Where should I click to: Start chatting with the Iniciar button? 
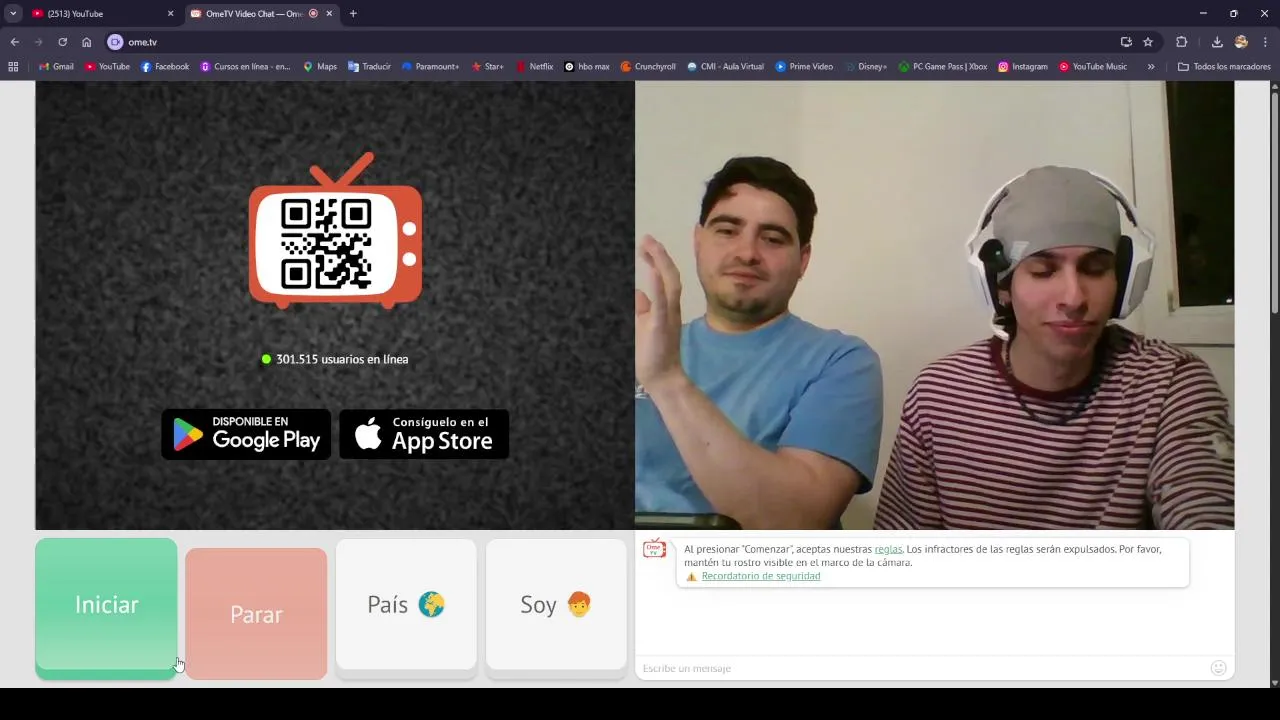pos(106,608)
